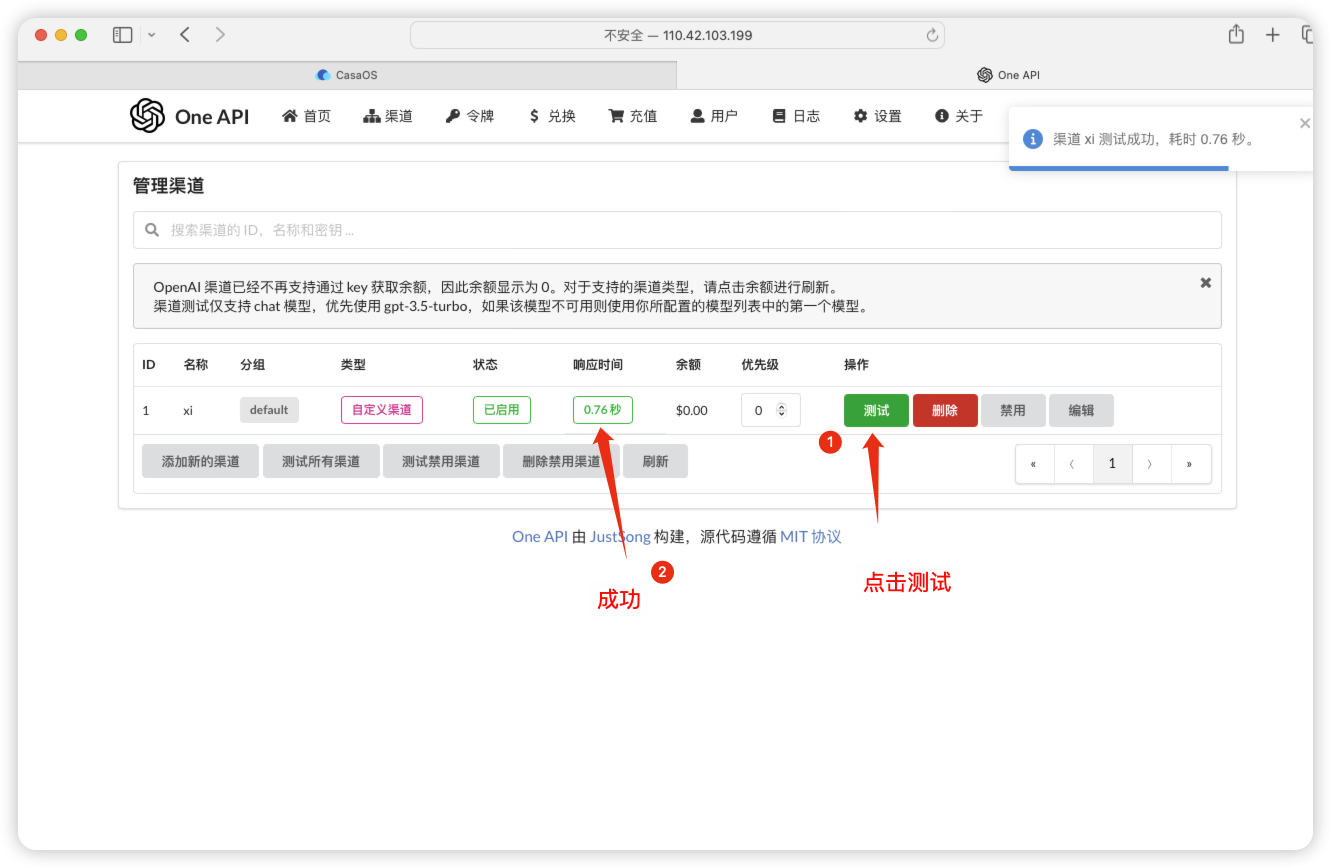
Task: Click 测试禁用渠道 button
Action: coord(441,461)
